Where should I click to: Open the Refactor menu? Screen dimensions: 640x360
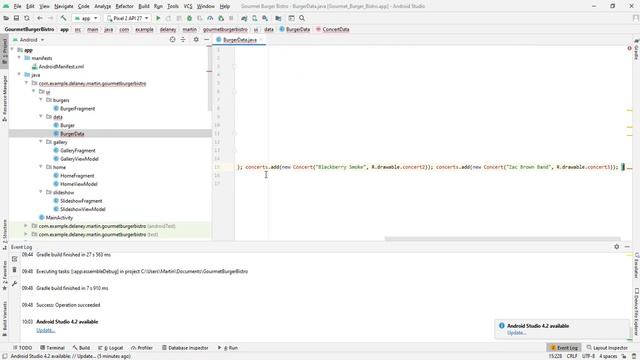click(x=124, y=7)
